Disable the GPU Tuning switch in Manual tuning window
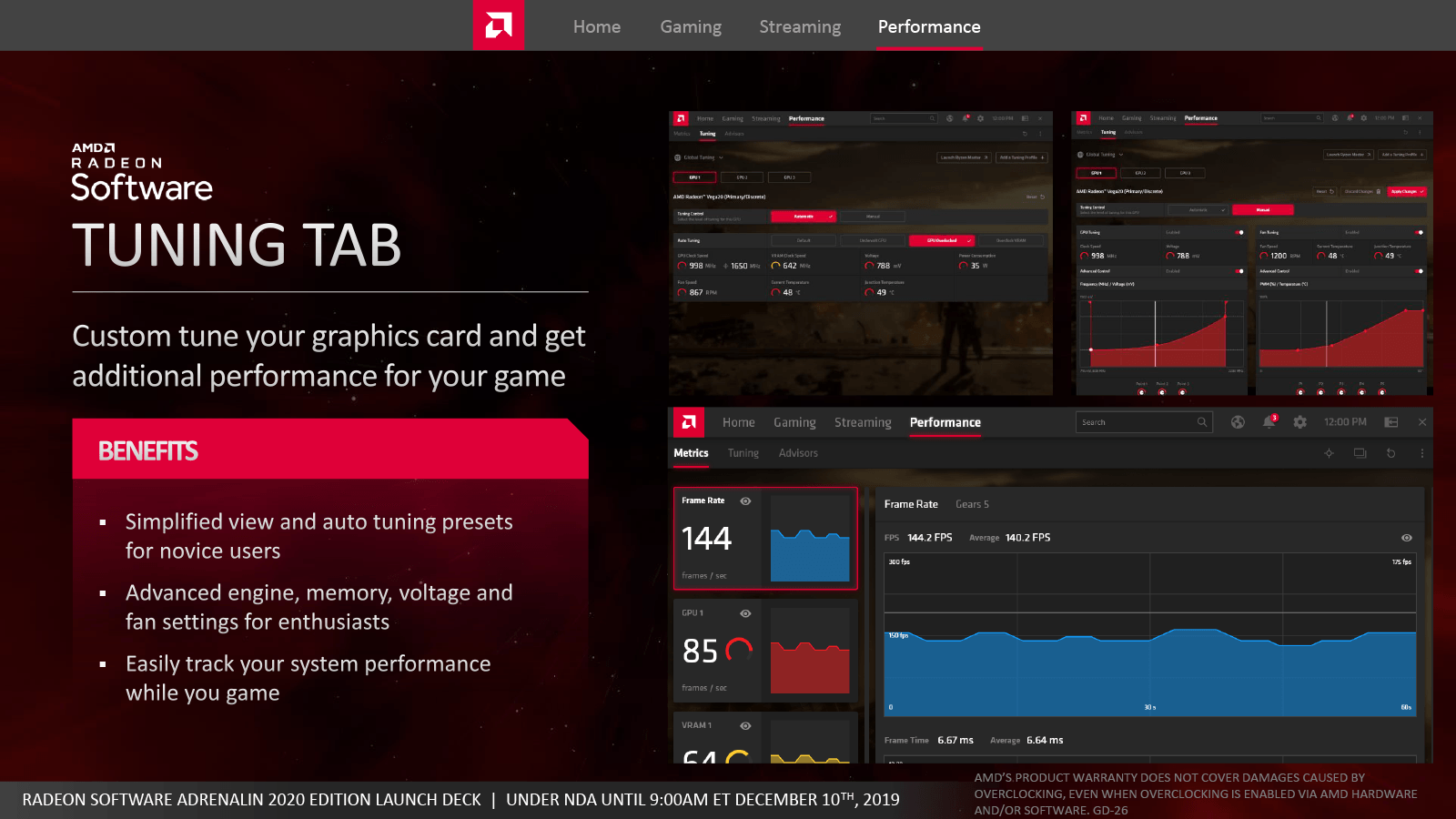Image resolution: width=1456 pixels, height=819 pixels. coord(1239,233)
